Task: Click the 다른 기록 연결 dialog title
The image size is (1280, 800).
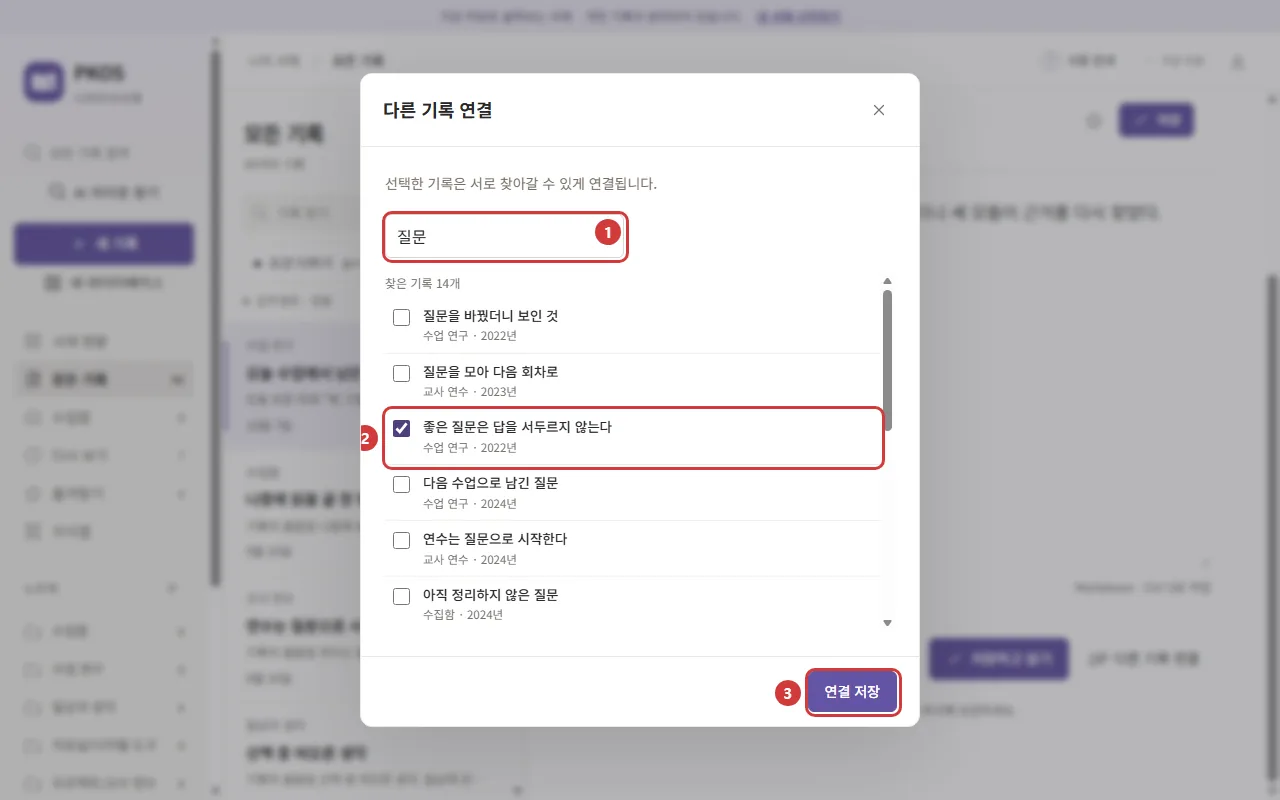Action: 438,110
